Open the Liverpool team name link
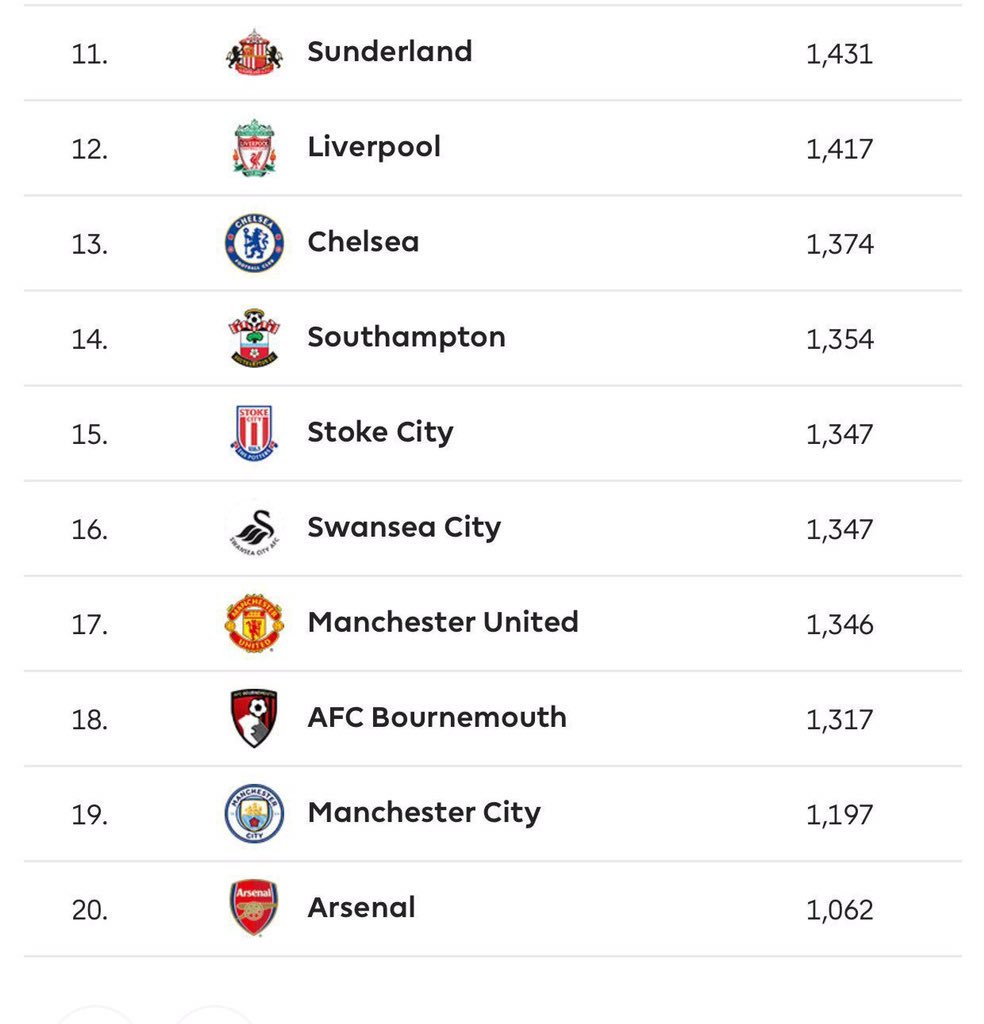Image resolution: width=984 pixels, height=1024 pixels. pyautogui.click(x=374, y=148)
